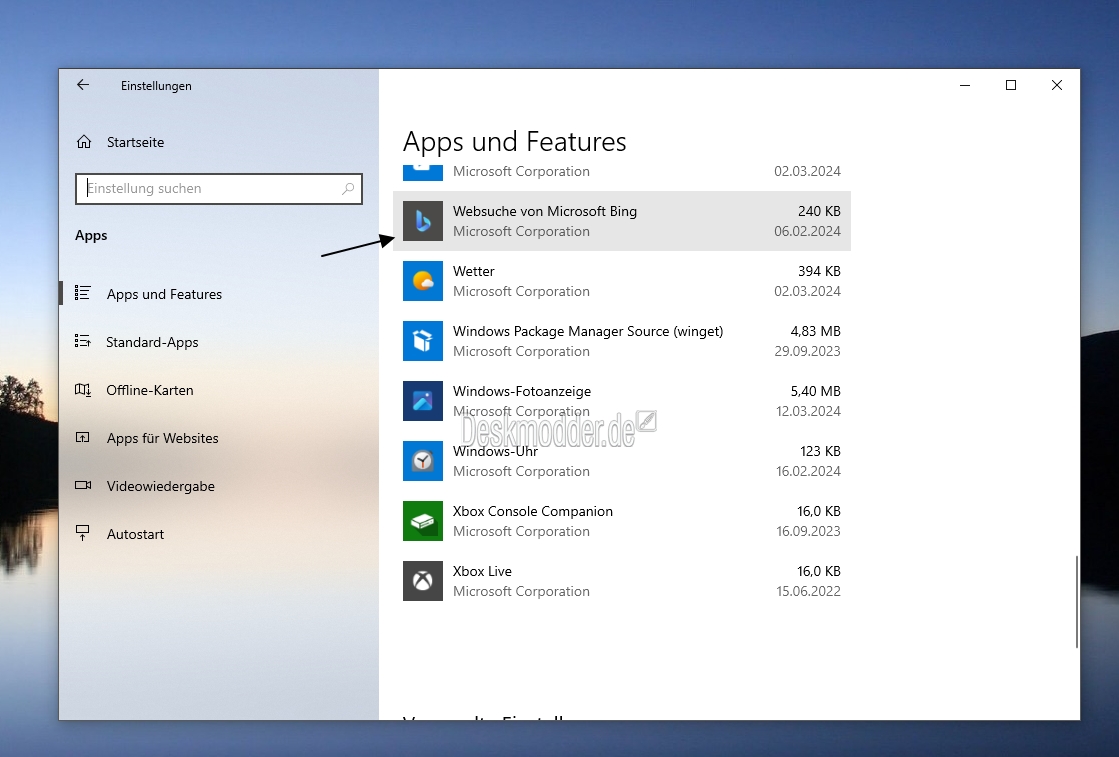Click the Windows-Fotoanzeige app icon
1119x757 pixels.
pos(422,401)
